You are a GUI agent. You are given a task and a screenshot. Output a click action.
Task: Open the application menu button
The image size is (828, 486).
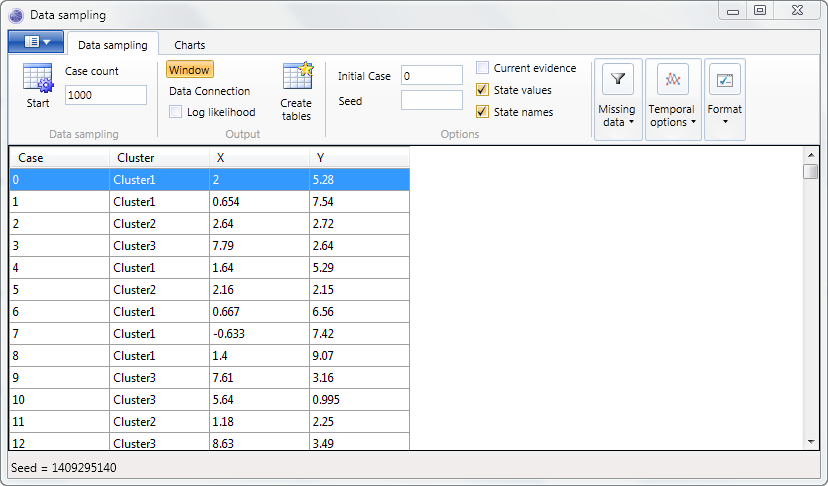pyautogui.click(x=36, y=42)
